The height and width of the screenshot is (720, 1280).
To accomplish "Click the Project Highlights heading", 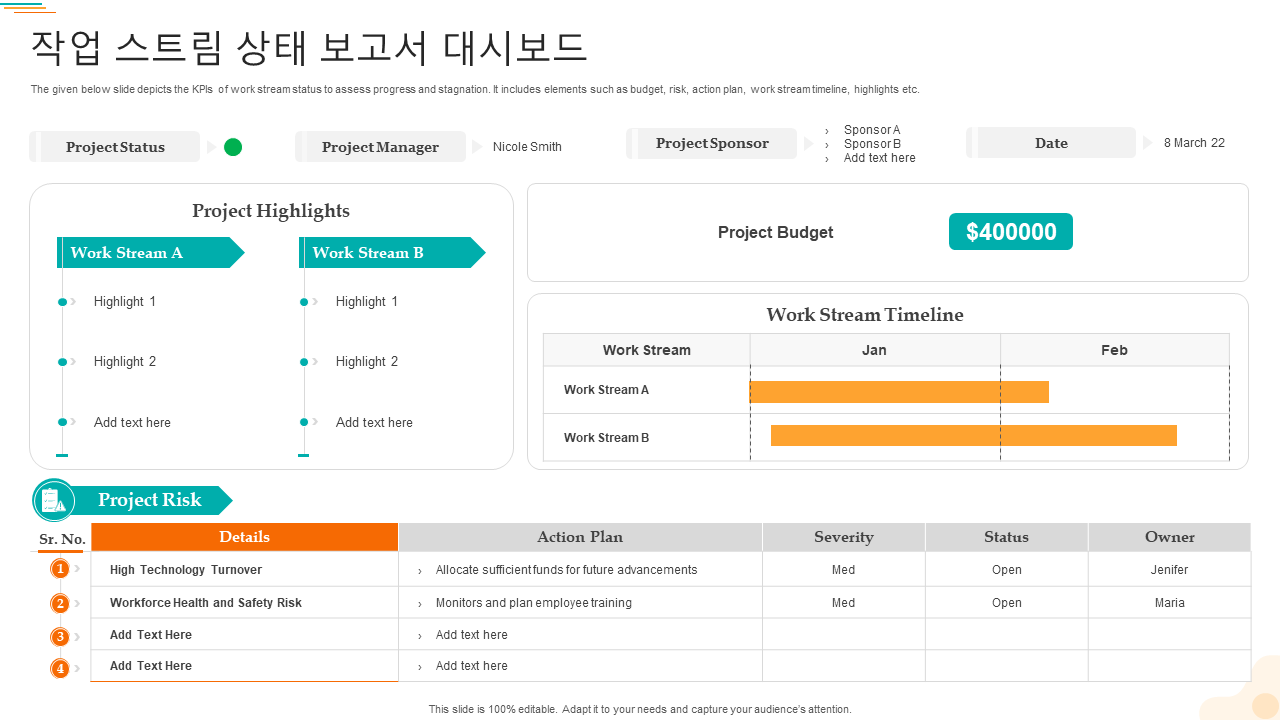I will coord(271,211).
